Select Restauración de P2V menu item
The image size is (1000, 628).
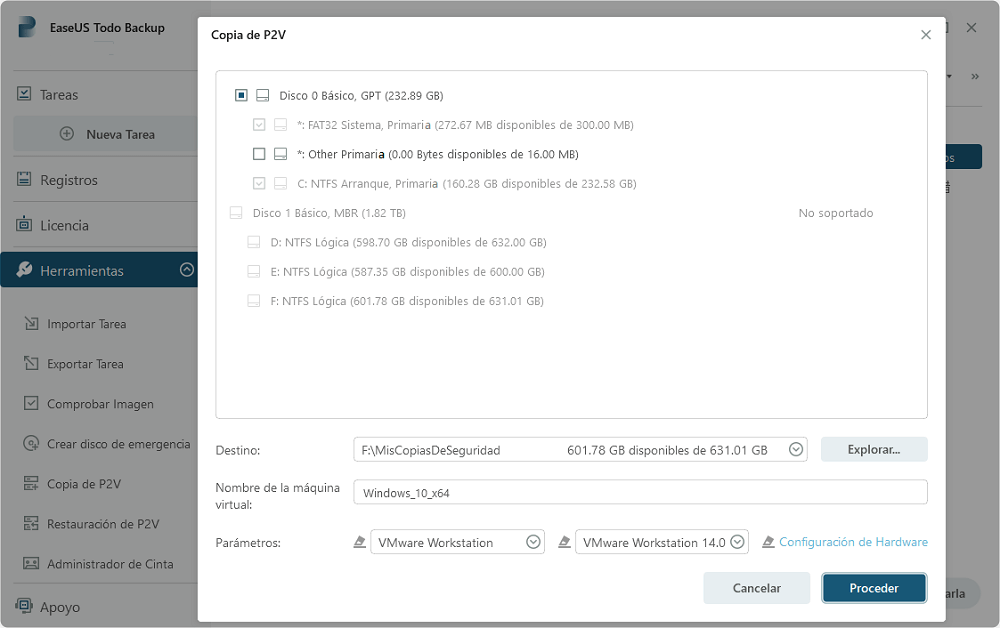[x=102, y=524]
